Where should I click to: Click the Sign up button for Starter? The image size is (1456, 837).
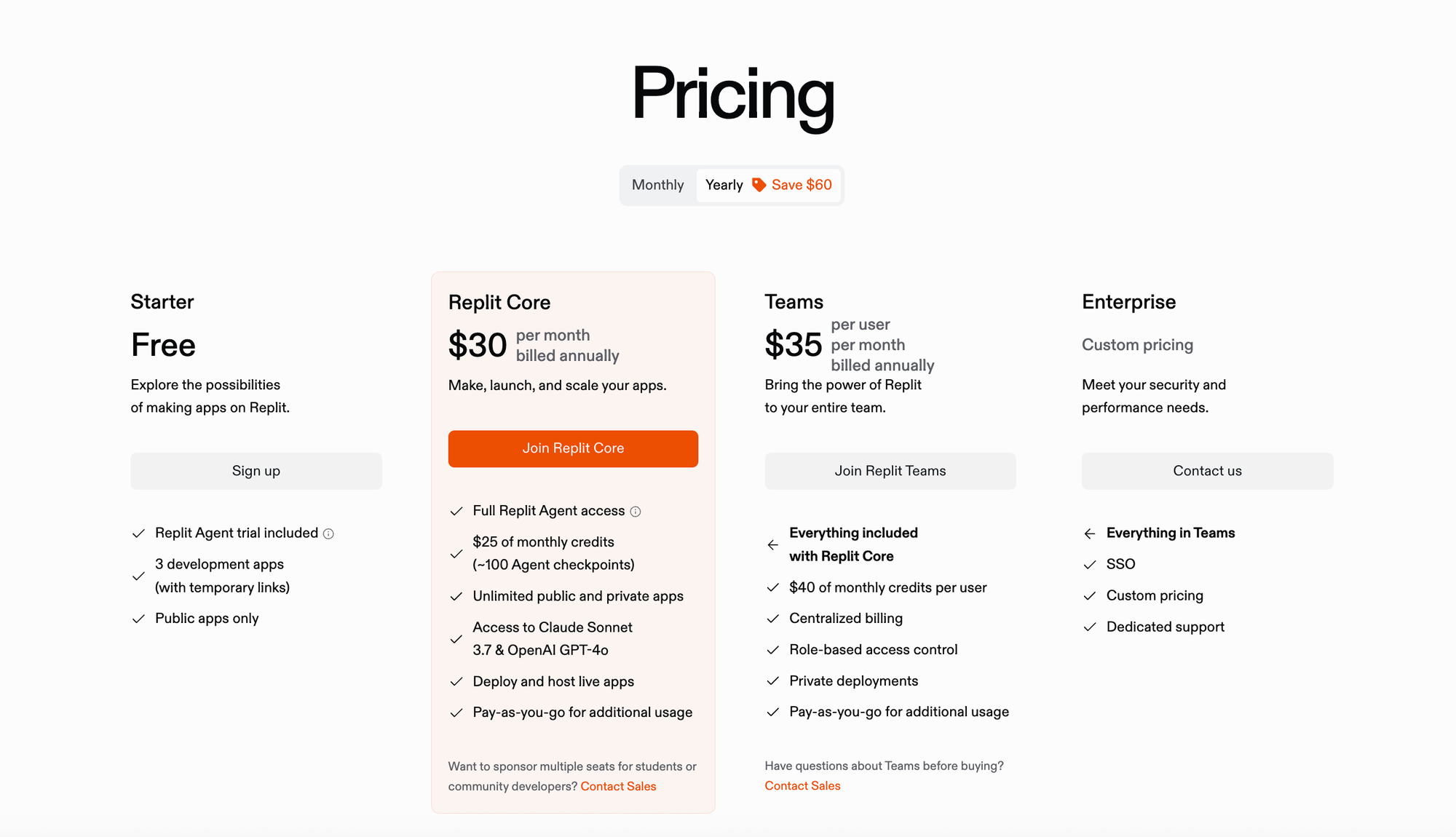click(x=256, y=470)
